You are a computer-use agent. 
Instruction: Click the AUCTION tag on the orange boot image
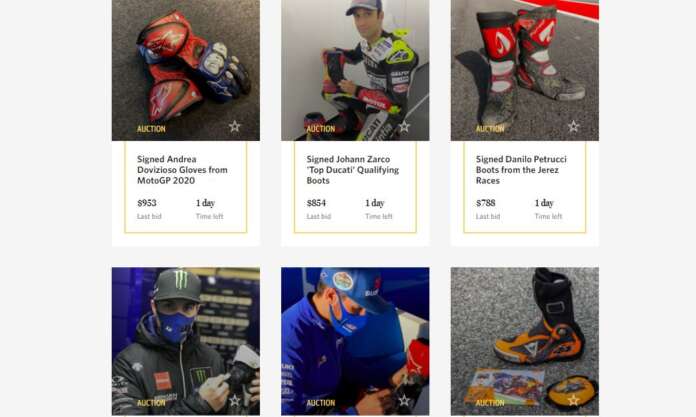point(490,403)
